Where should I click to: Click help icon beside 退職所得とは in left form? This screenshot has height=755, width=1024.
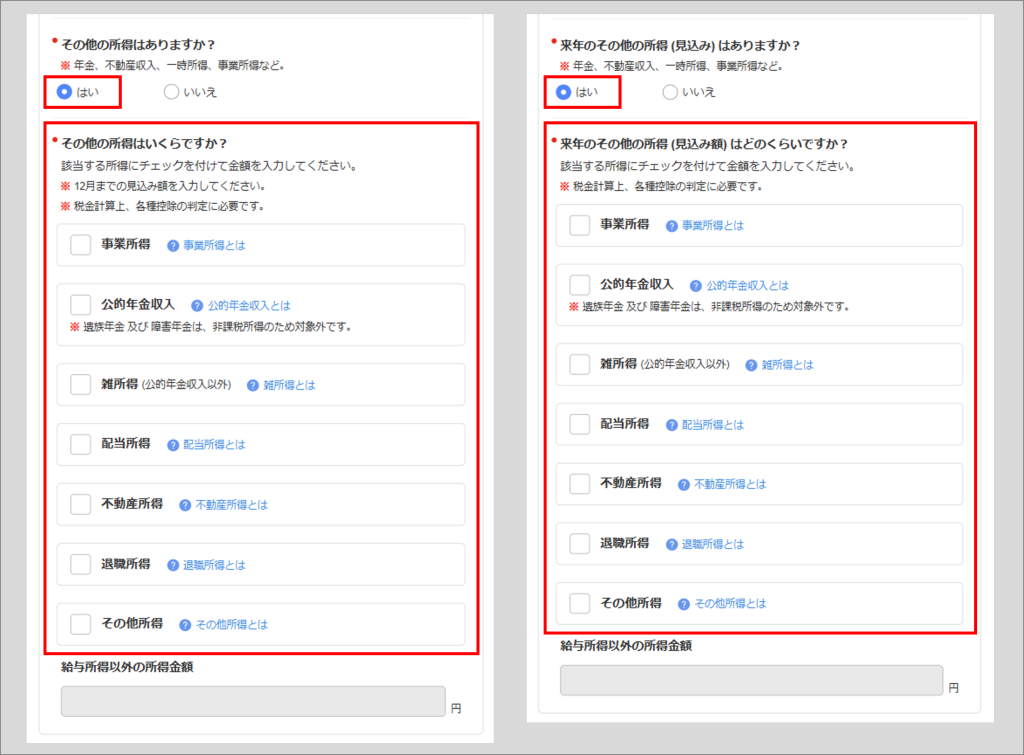173,565
